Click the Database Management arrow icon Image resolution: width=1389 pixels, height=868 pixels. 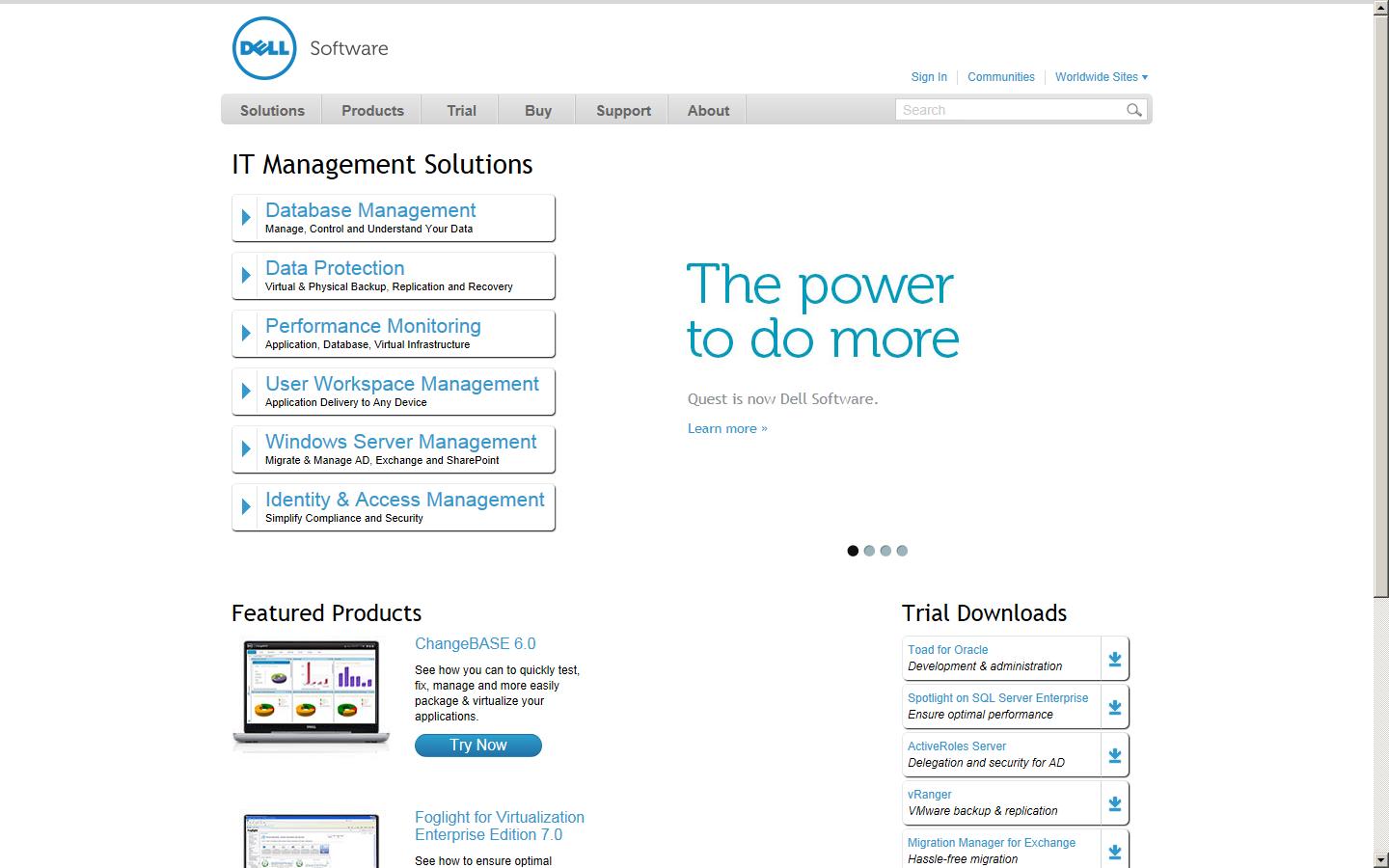coord(248,218)
